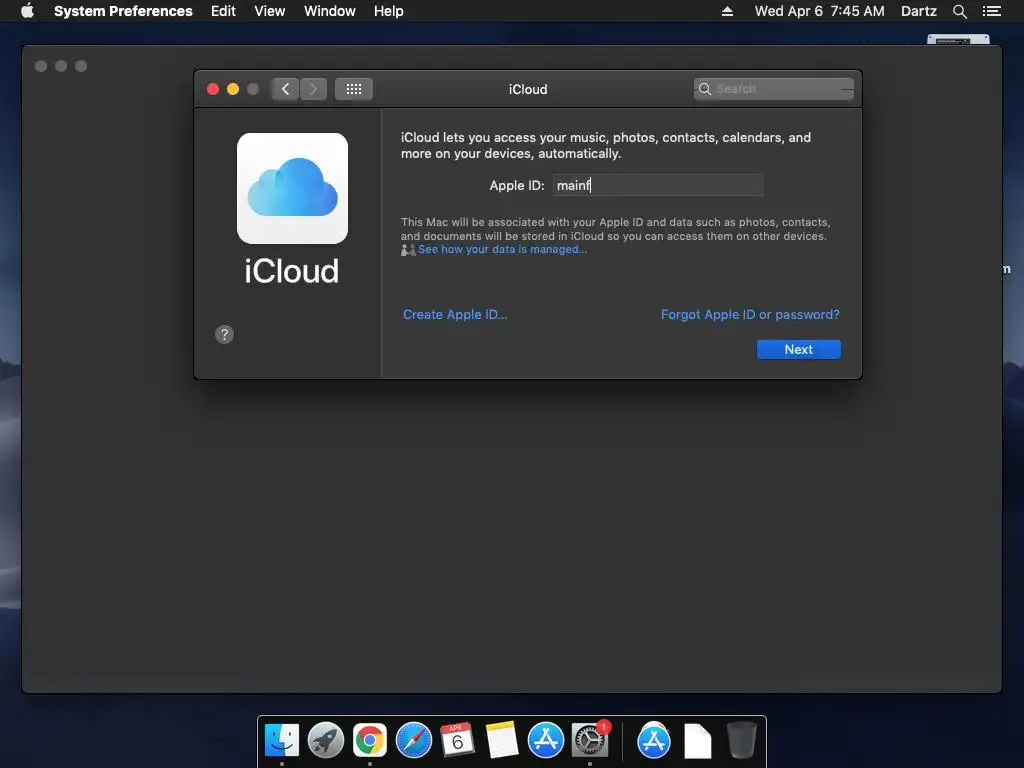Launch Google Chrome from the Dock
The height and width of the screenshot is (768, 1024).
(370, 740)
